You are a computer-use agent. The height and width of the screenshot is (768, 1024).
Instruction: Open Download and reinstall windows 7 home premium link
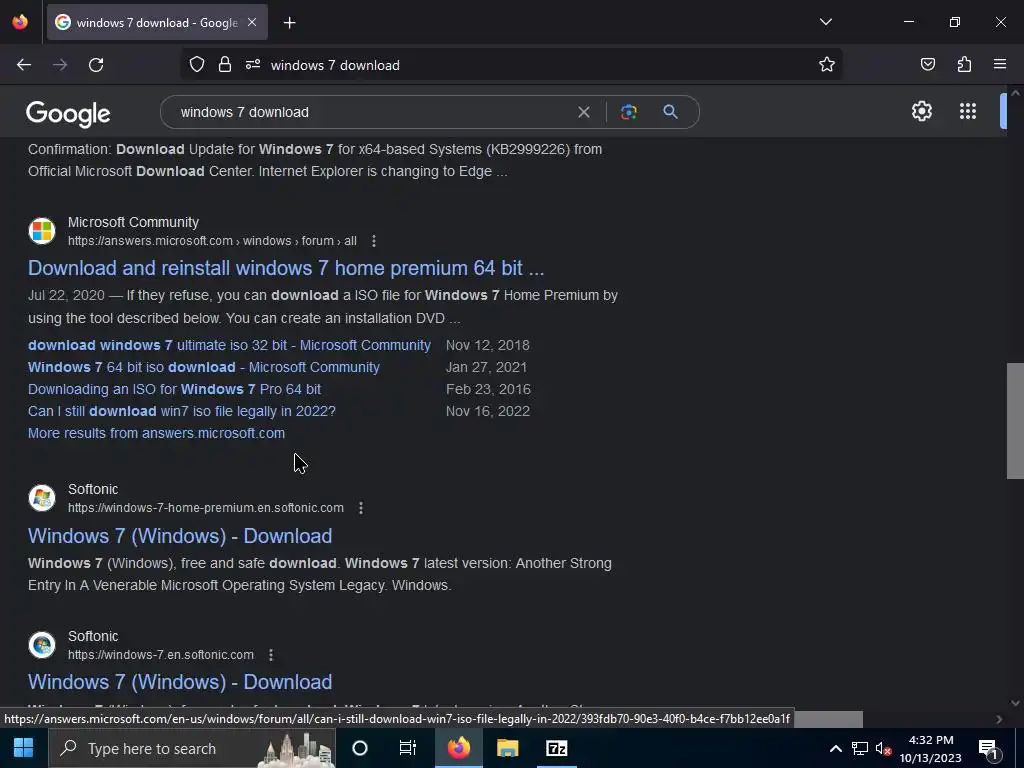click(x=285, y=268)
